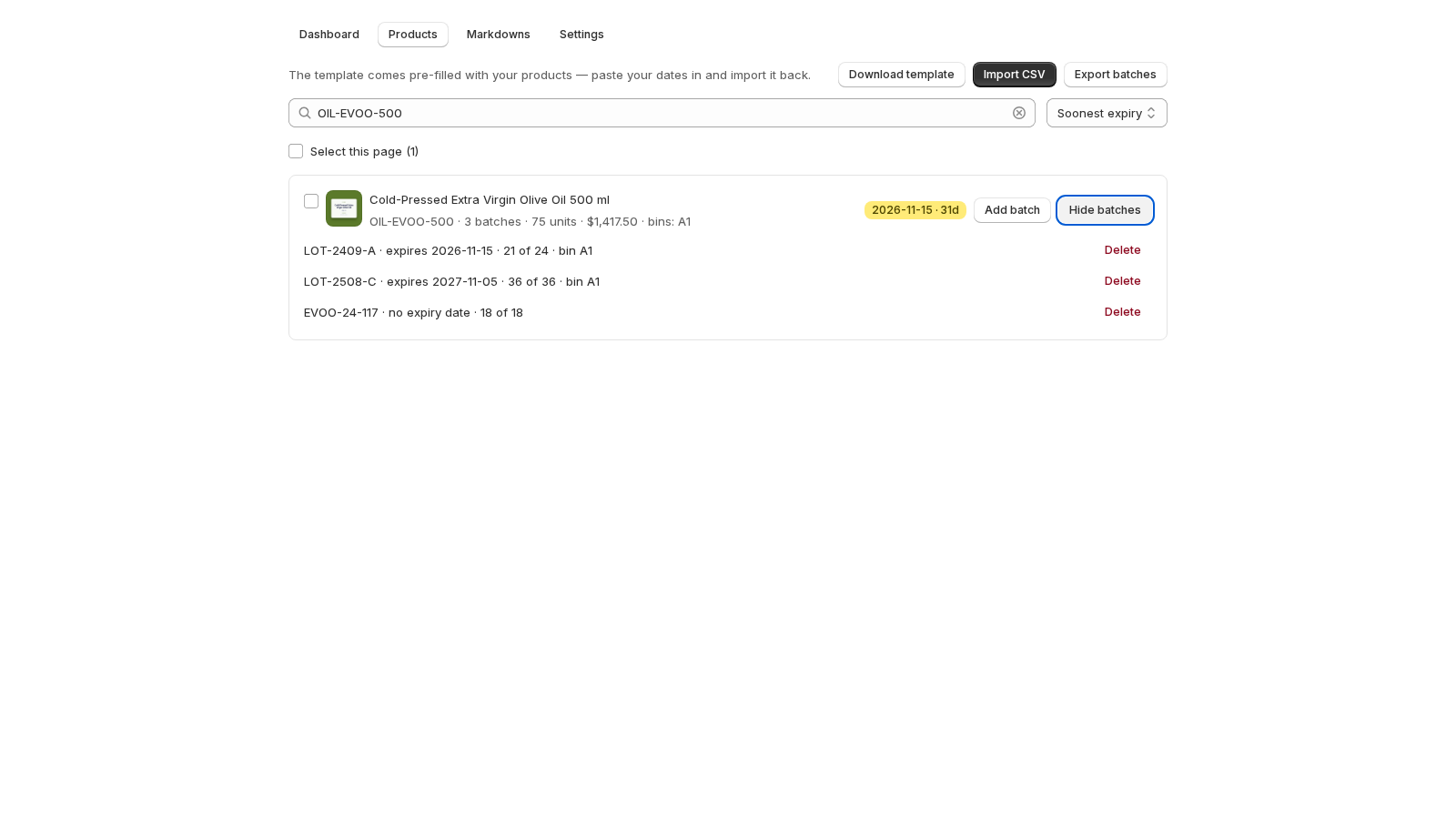Add batch to the olive oil product
The image size is (1456, 819).
click(1012, 210)
